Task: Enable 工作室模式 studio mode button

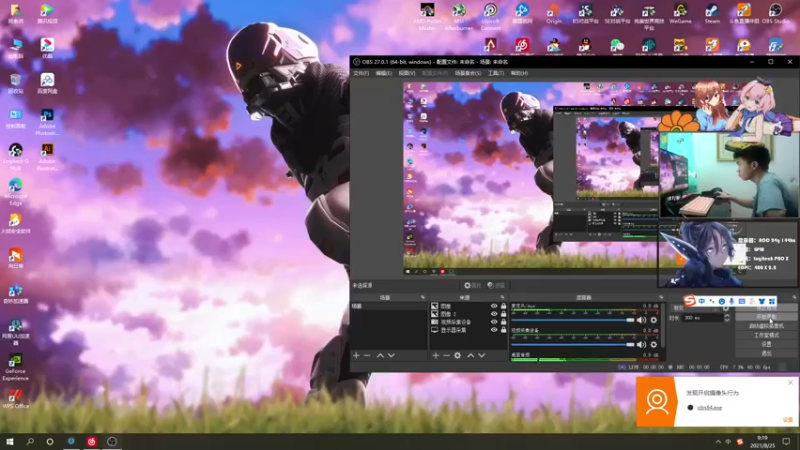Action: (x=766, y=335)
